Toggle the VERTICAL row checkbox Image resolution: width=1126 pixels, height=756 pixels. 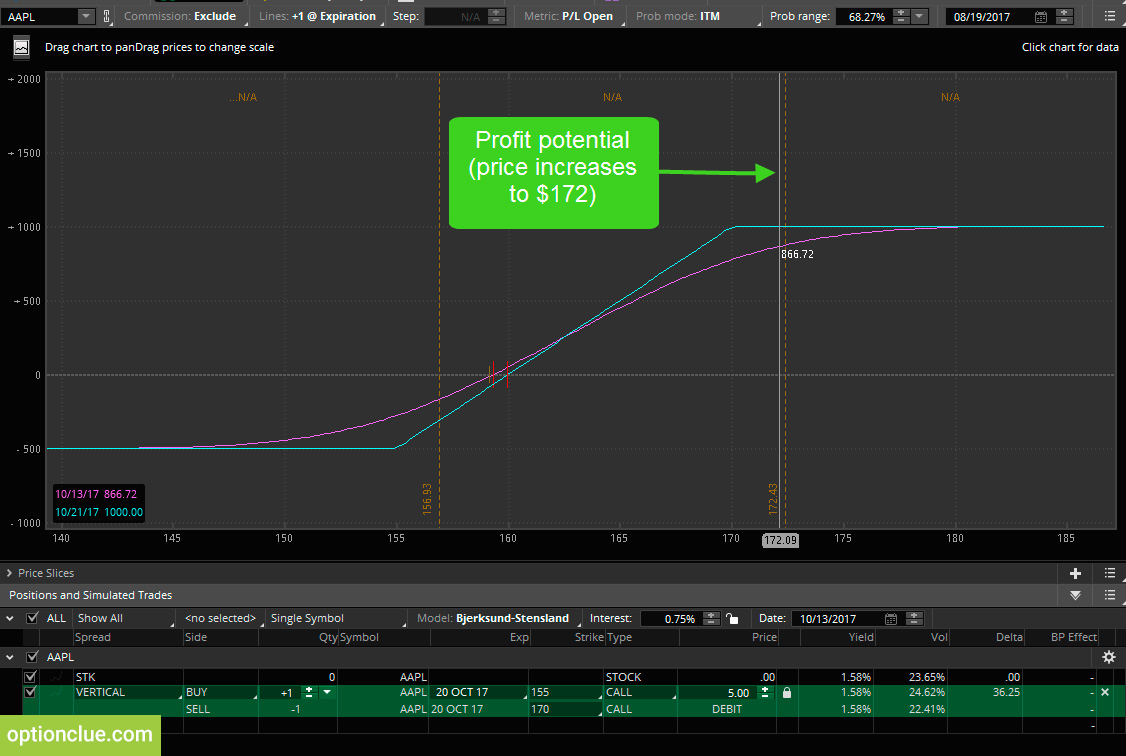[x=30, y=692]
